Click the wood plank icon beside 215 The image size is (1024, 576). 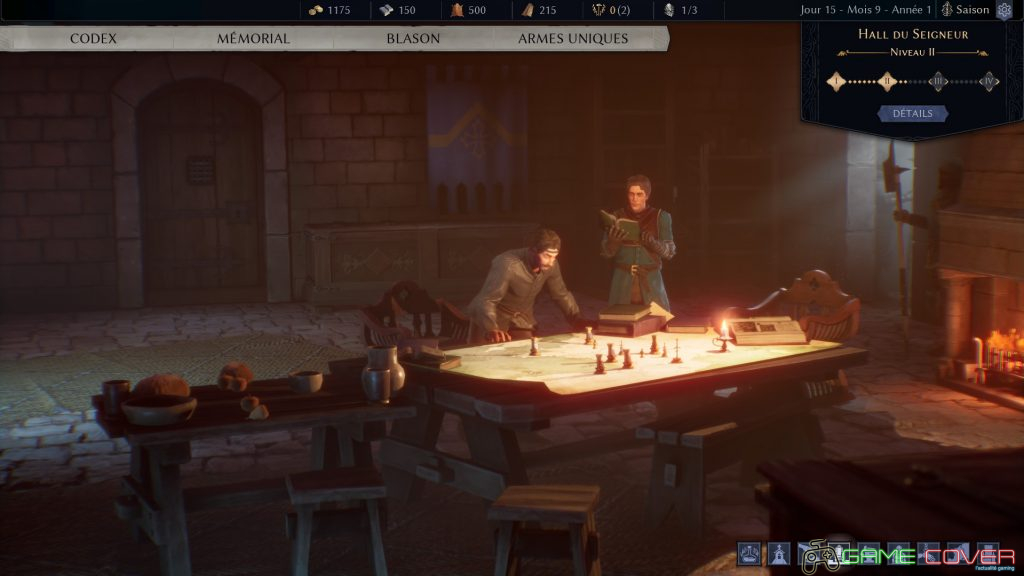coord(528,10)
